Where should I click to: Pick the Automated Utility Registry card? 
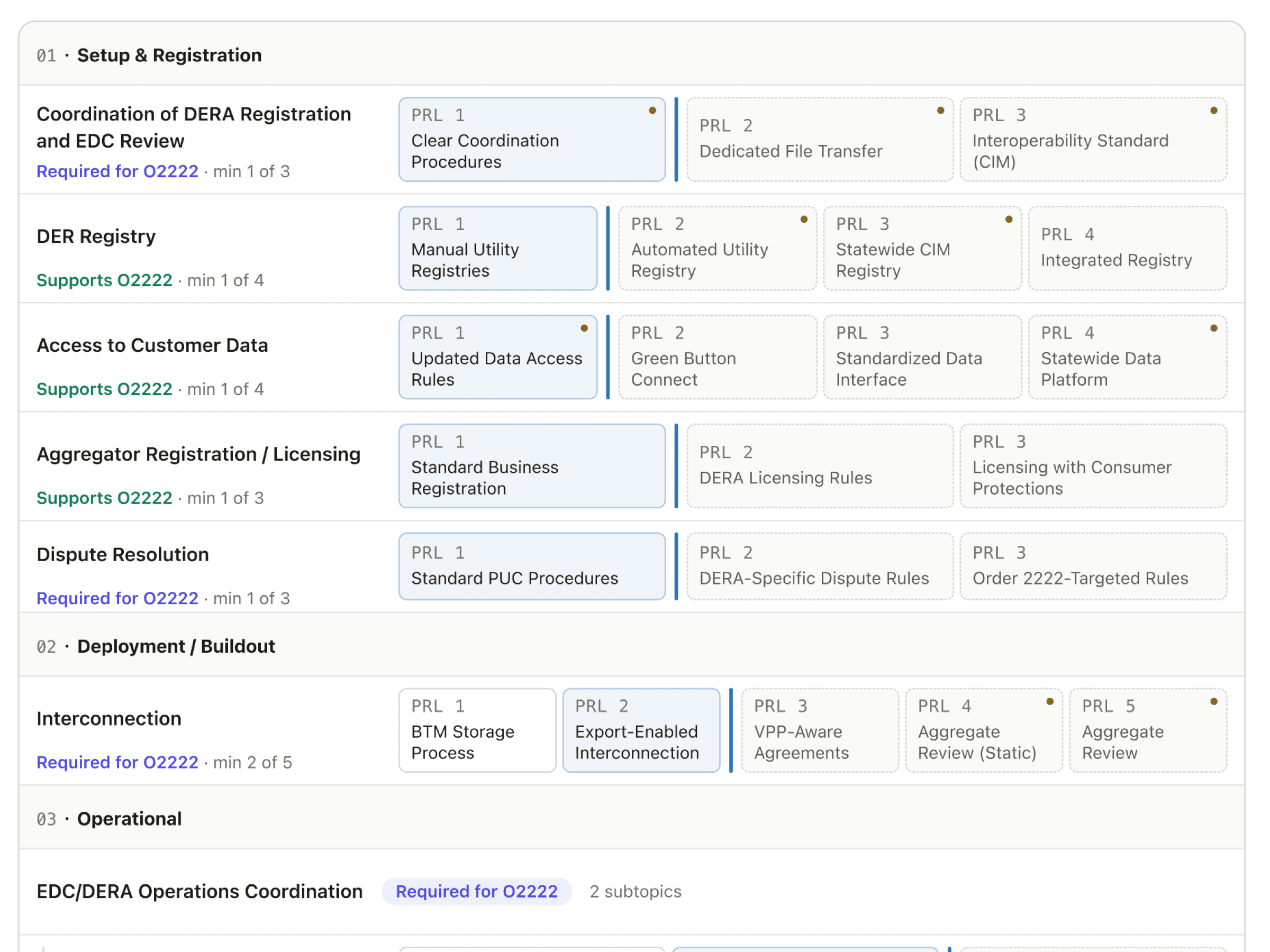click(717, 249)
